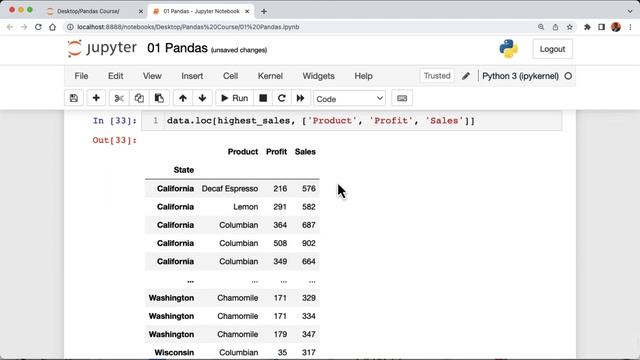This screenshot has width=640, height=360.
Task: Click into the data.loc code cell
Action: coord(351,121)
